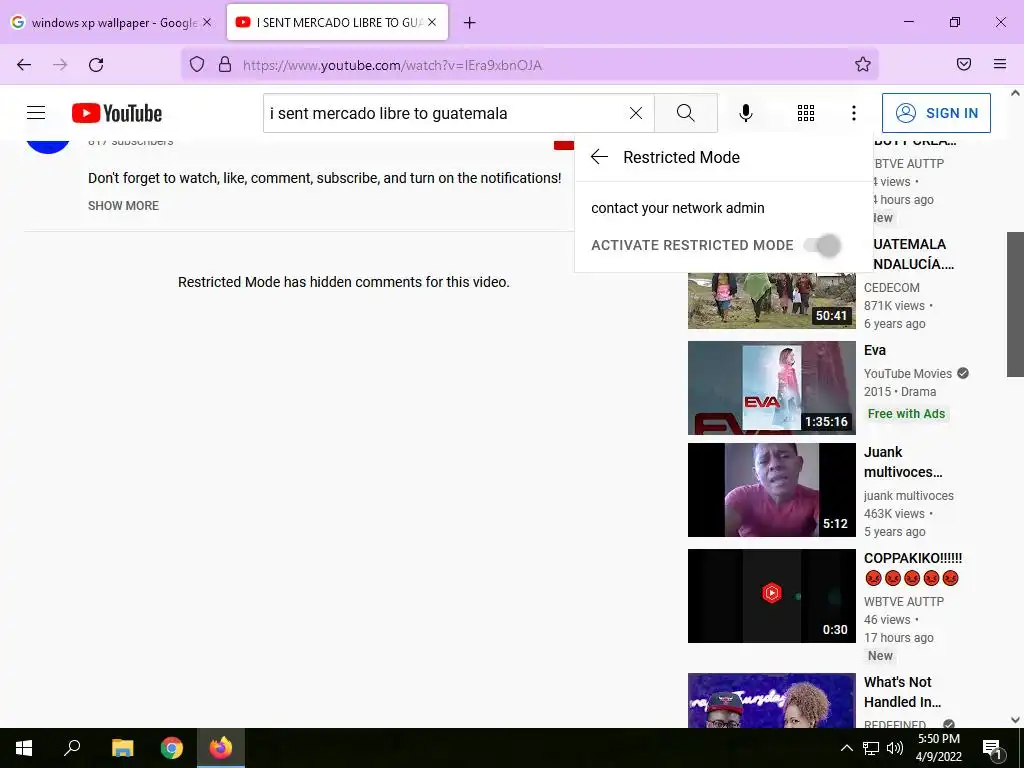Show hidden system tray icons

[846, 748]
